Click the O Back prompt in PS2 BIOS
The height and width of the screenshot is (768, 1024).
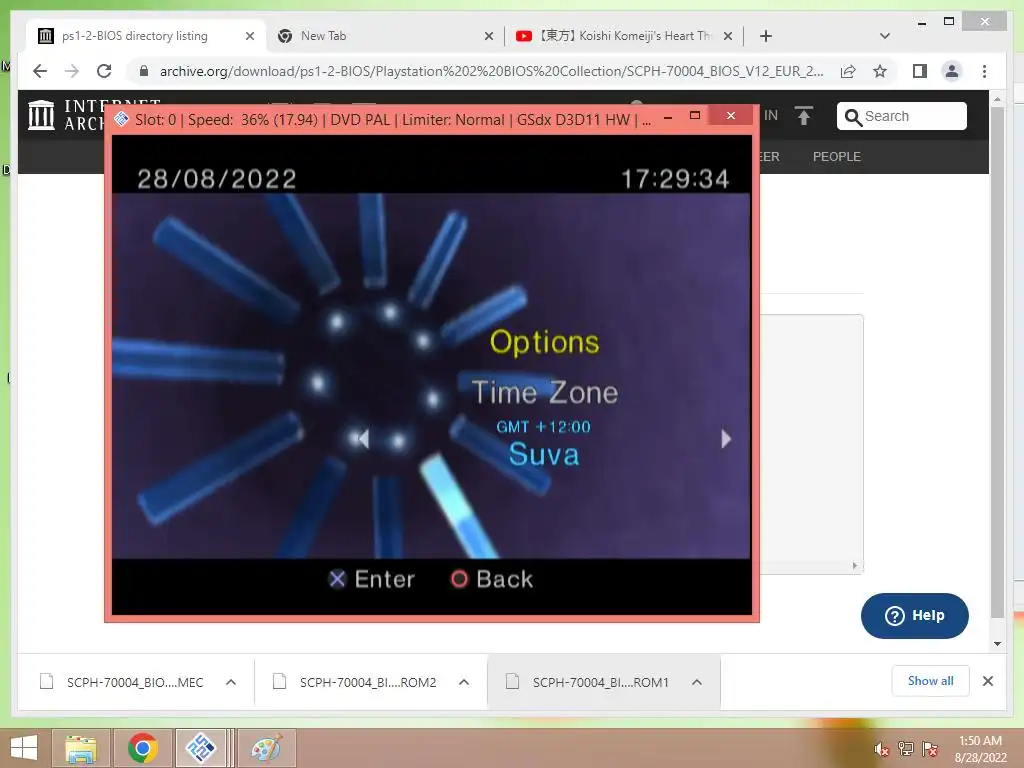click(492, 579)
